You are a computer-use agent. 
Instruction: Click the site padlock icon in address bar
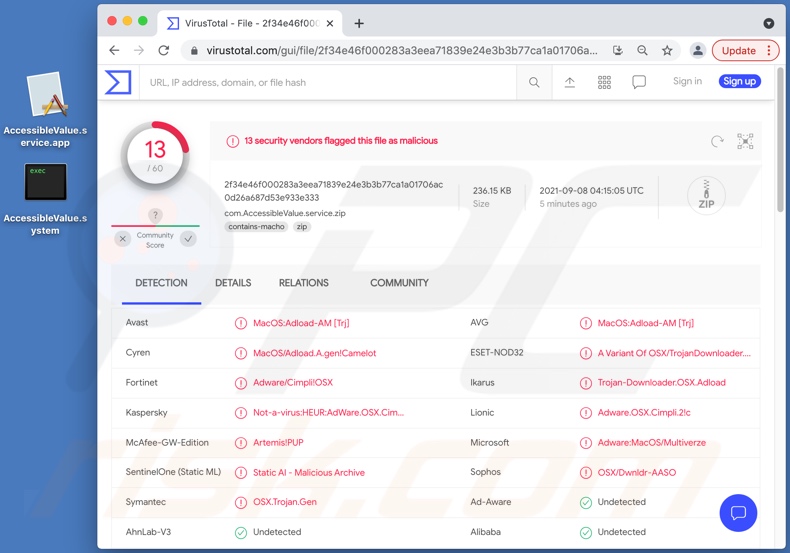pos(194,51)
